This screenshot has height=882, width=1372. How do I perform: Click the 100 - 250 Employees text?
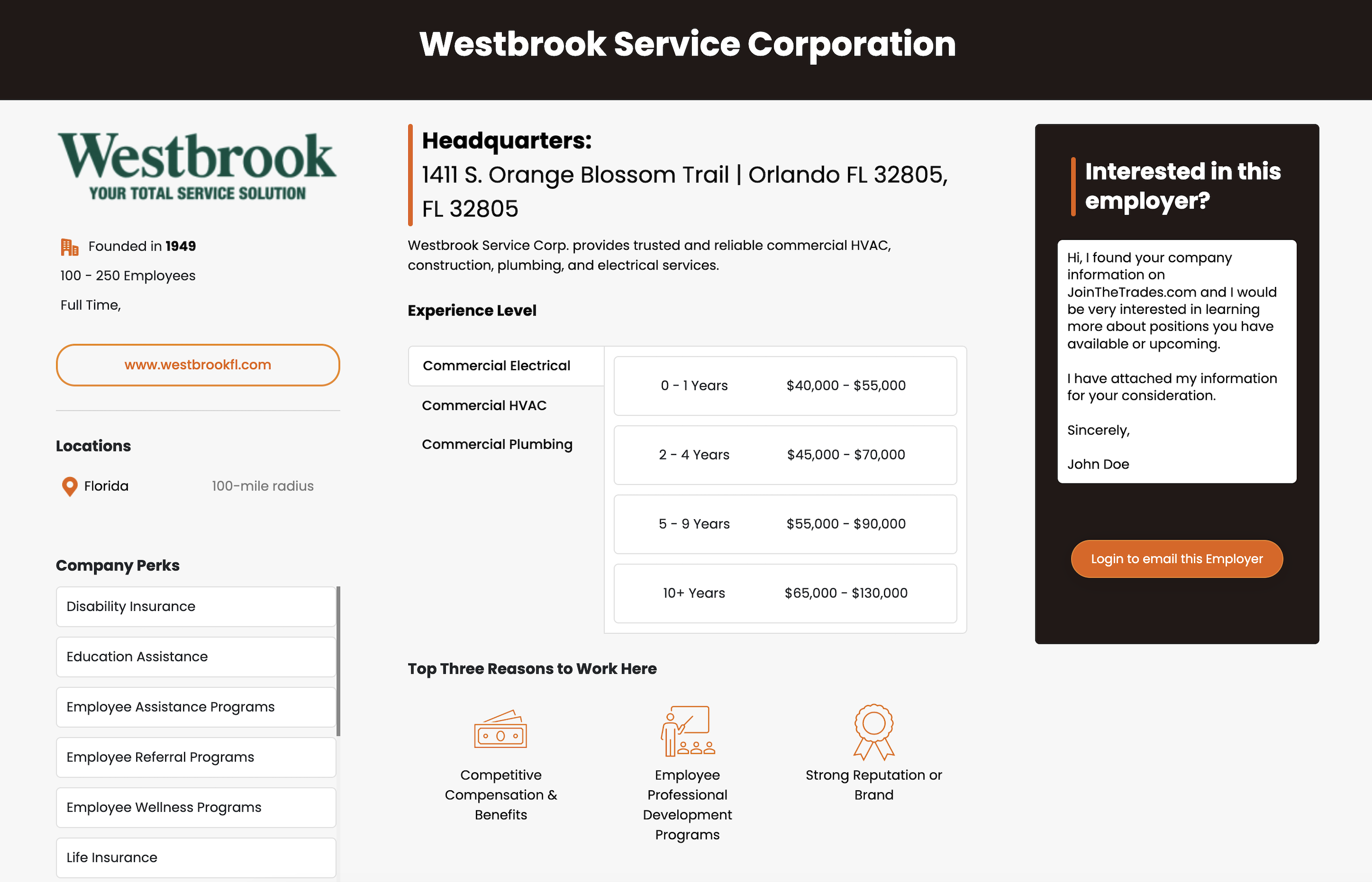[128, 276]
